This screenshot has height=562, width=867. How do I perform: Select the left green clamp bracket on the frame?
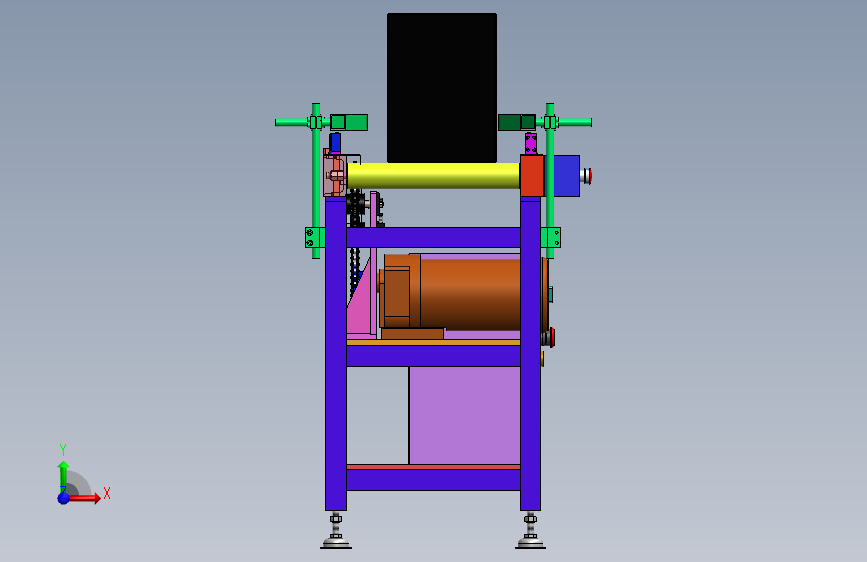tap(315, 237)
